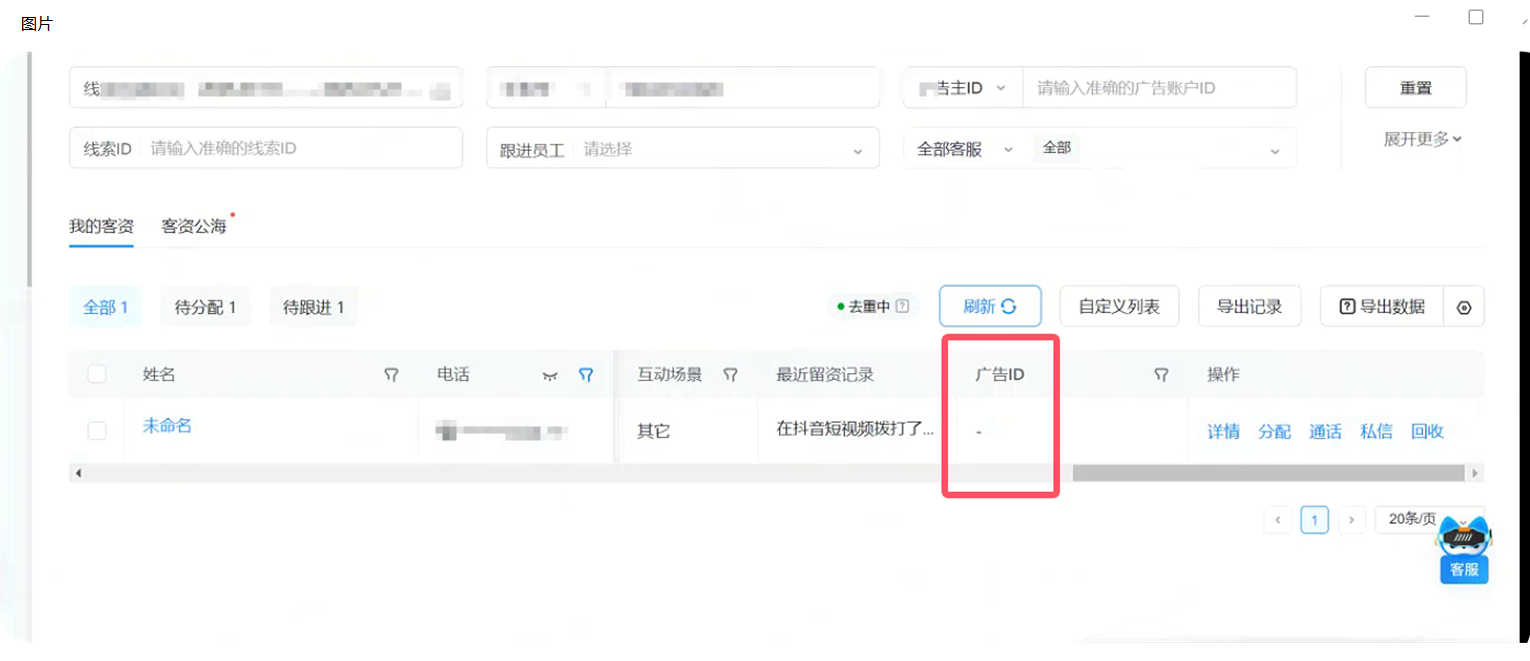Open the 全部客服 selector dropdown

point(965,149)
